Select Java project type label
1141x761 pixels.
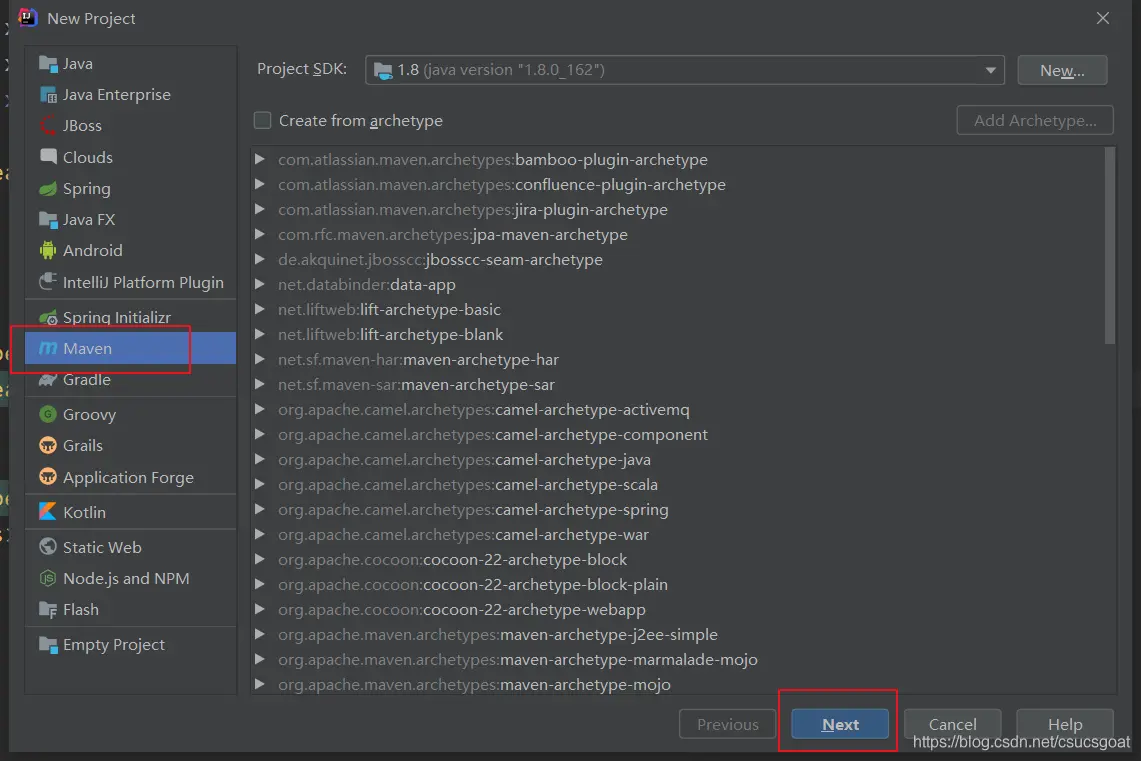point(78,64)
